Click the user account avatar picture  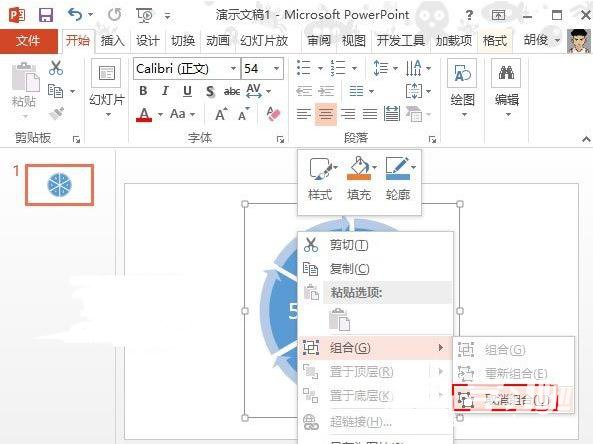[x=579, y=41]
